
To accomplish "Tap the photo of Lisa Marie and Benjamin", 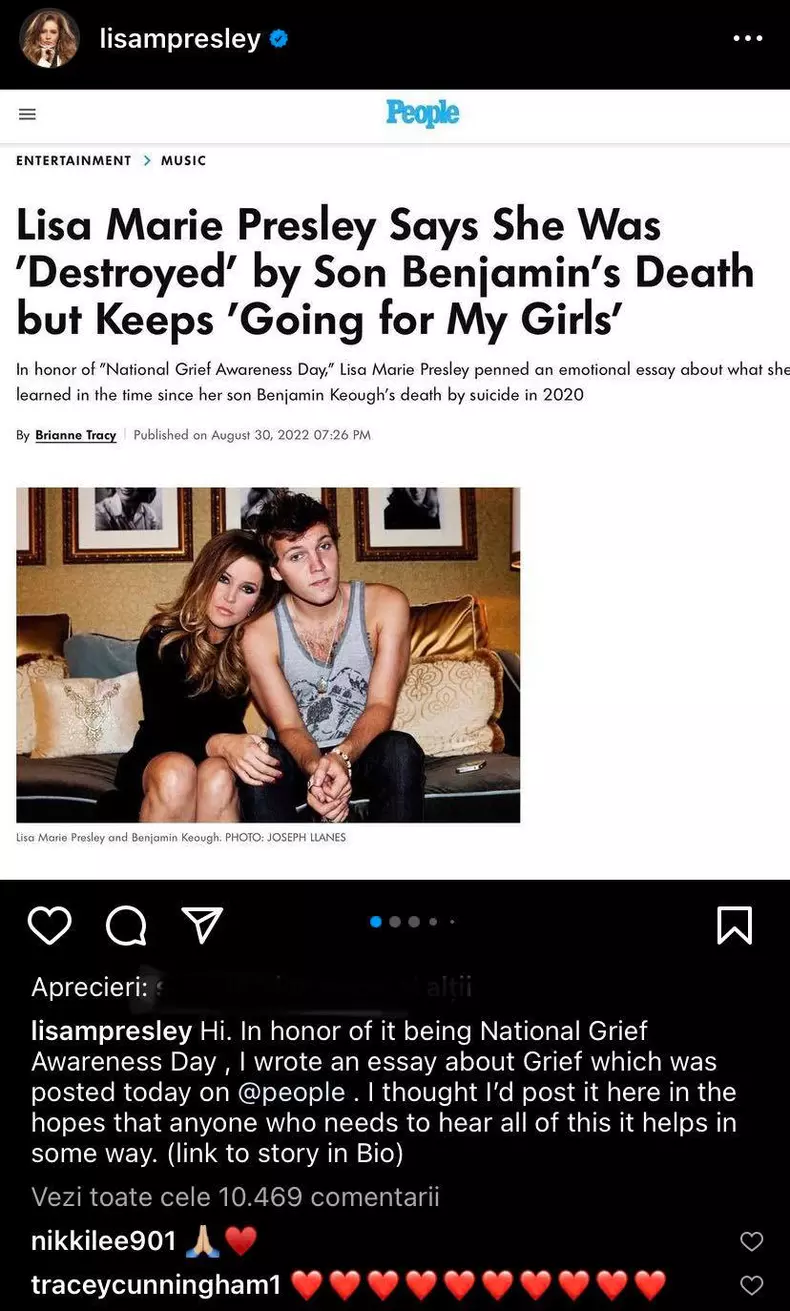I will pyautogui.click(x=268, y=655).
